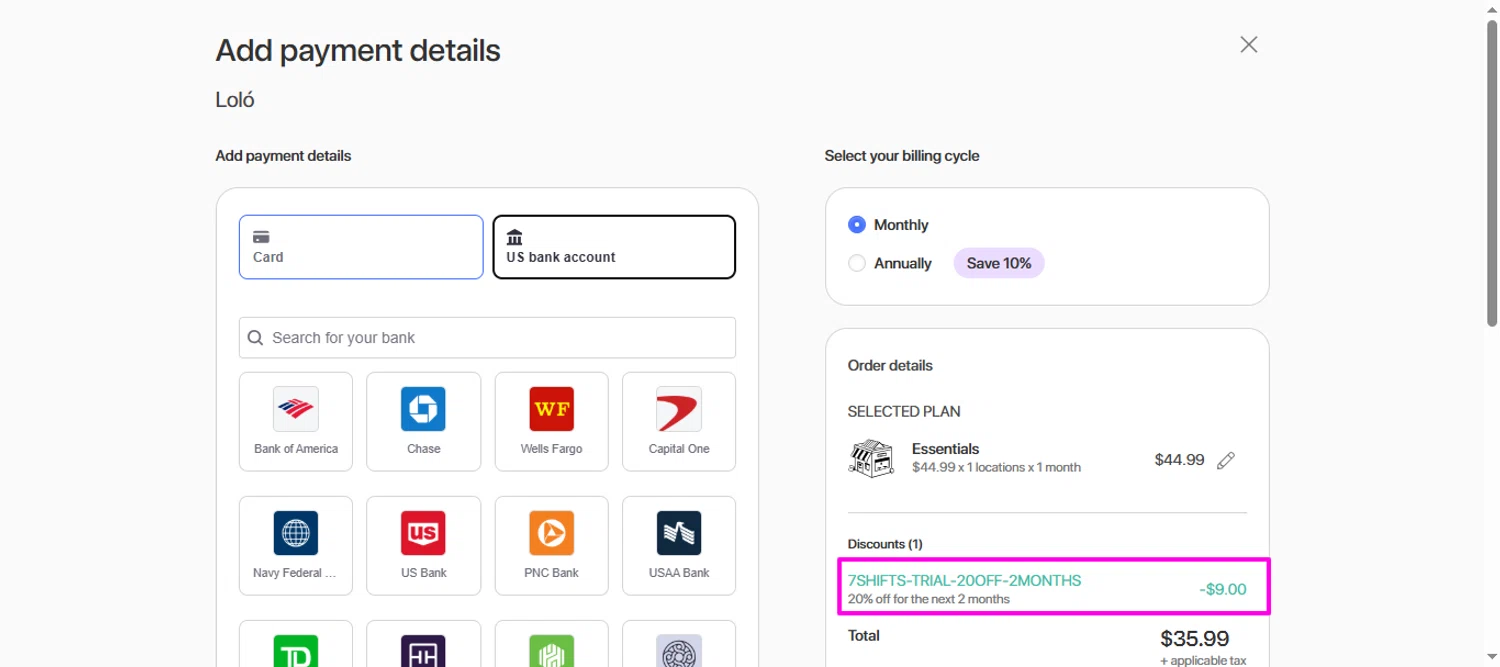Image resolution: width=1500 pixels, height=667 pixels.
Task: Select Monthly billing cycle
Action: pos(857,225)
